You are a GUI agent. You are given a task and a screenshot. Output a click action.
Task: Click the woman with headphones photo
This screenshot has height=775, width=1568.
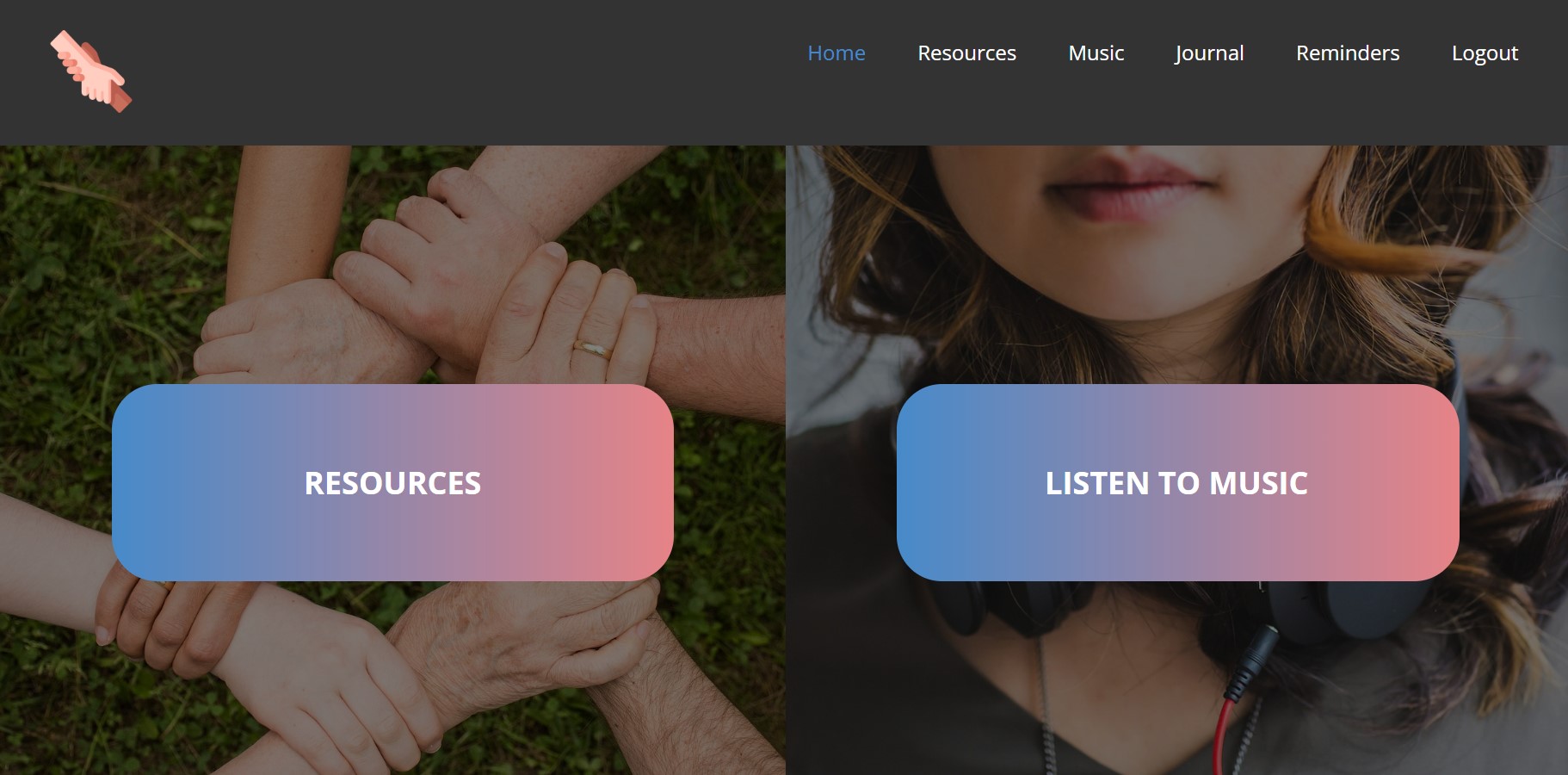1177,258
